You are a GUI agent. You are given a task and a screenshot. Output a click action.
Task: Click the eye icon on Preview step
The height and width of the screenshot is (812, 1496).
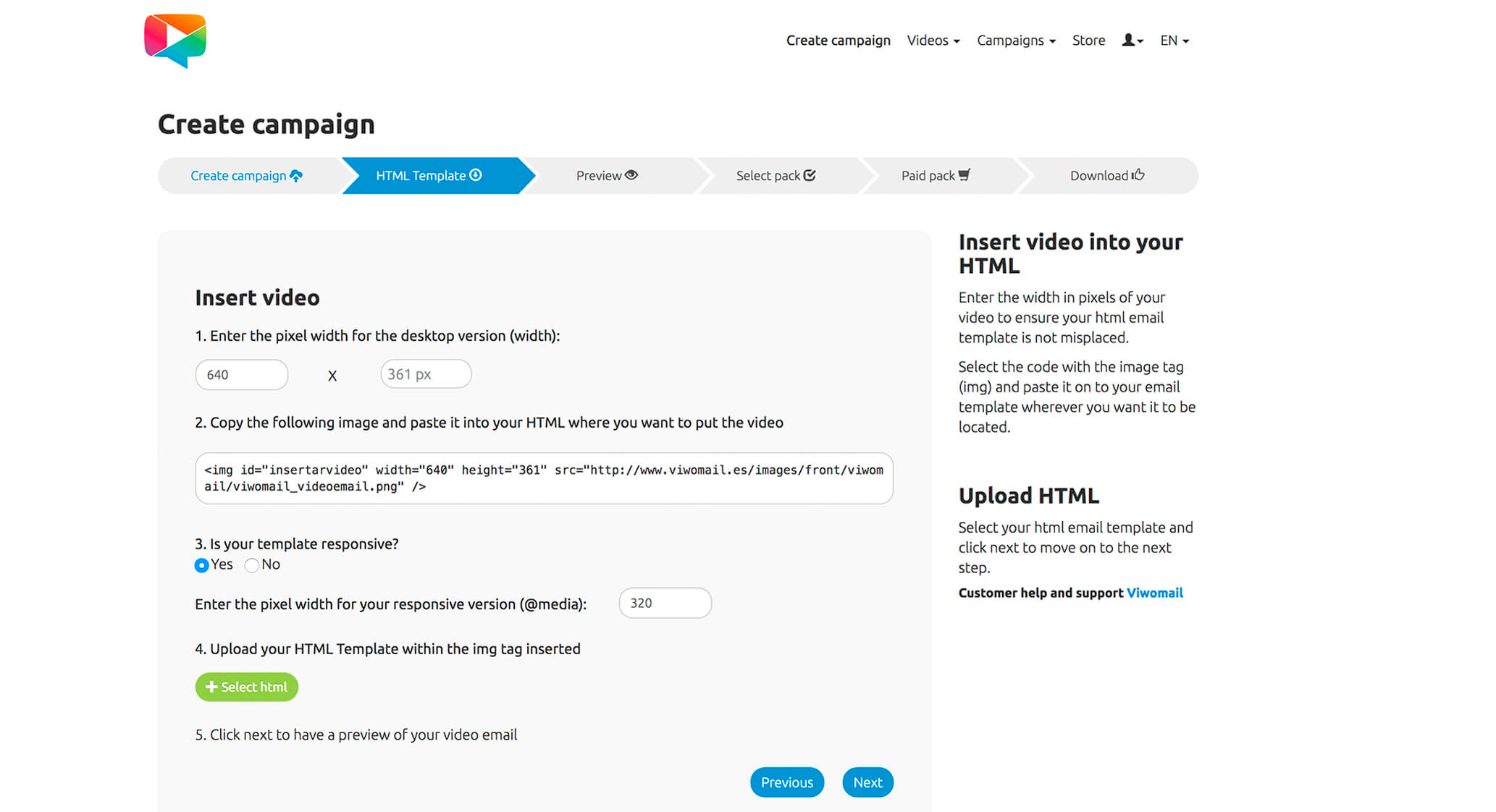pyautogui.click(x=631, y=175)
